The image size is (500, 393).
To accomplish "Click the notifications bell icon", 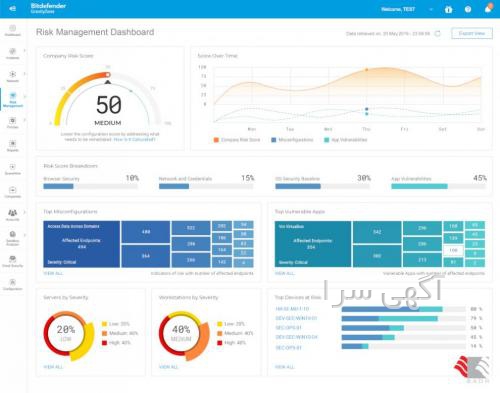I will pyautogui.click(x=488, y=9).
